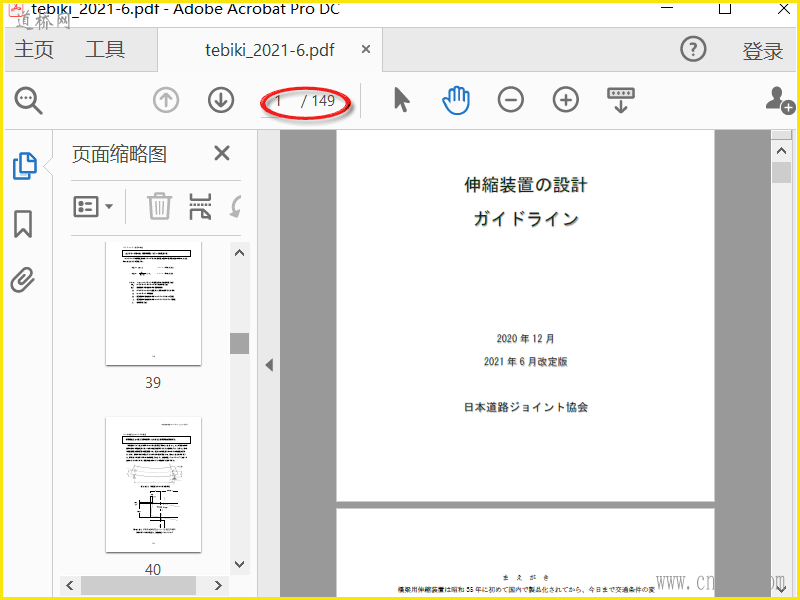Select the tebiki_2021-6.pdf document tab
This screenshot has height=600, width=800.
(270, 50)
